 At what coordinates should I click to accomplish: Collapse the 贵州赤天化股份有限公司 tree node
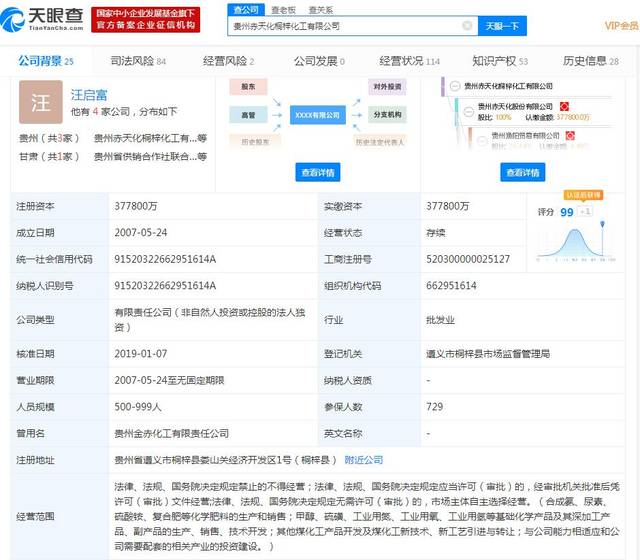[469, 111]
